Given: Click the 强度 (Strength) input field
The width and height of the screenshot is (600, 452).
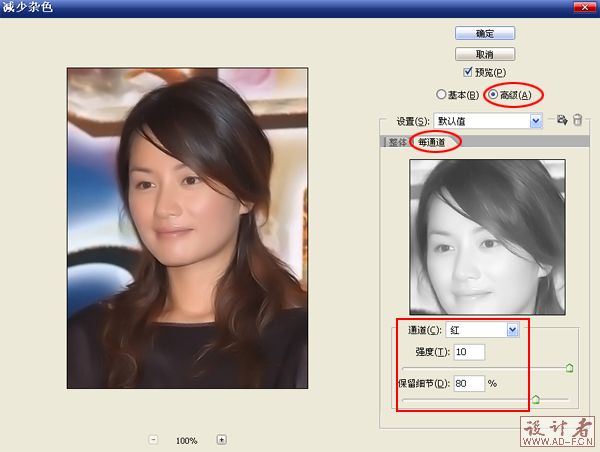Looking at the screenshot, I should [x=470, y=352].
